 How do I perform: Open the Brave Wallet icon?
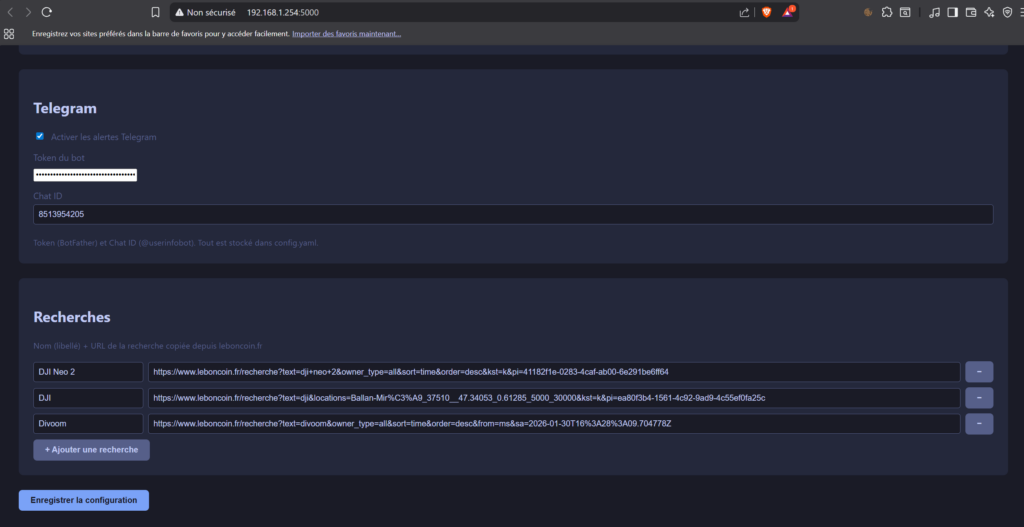coord(970,12)
